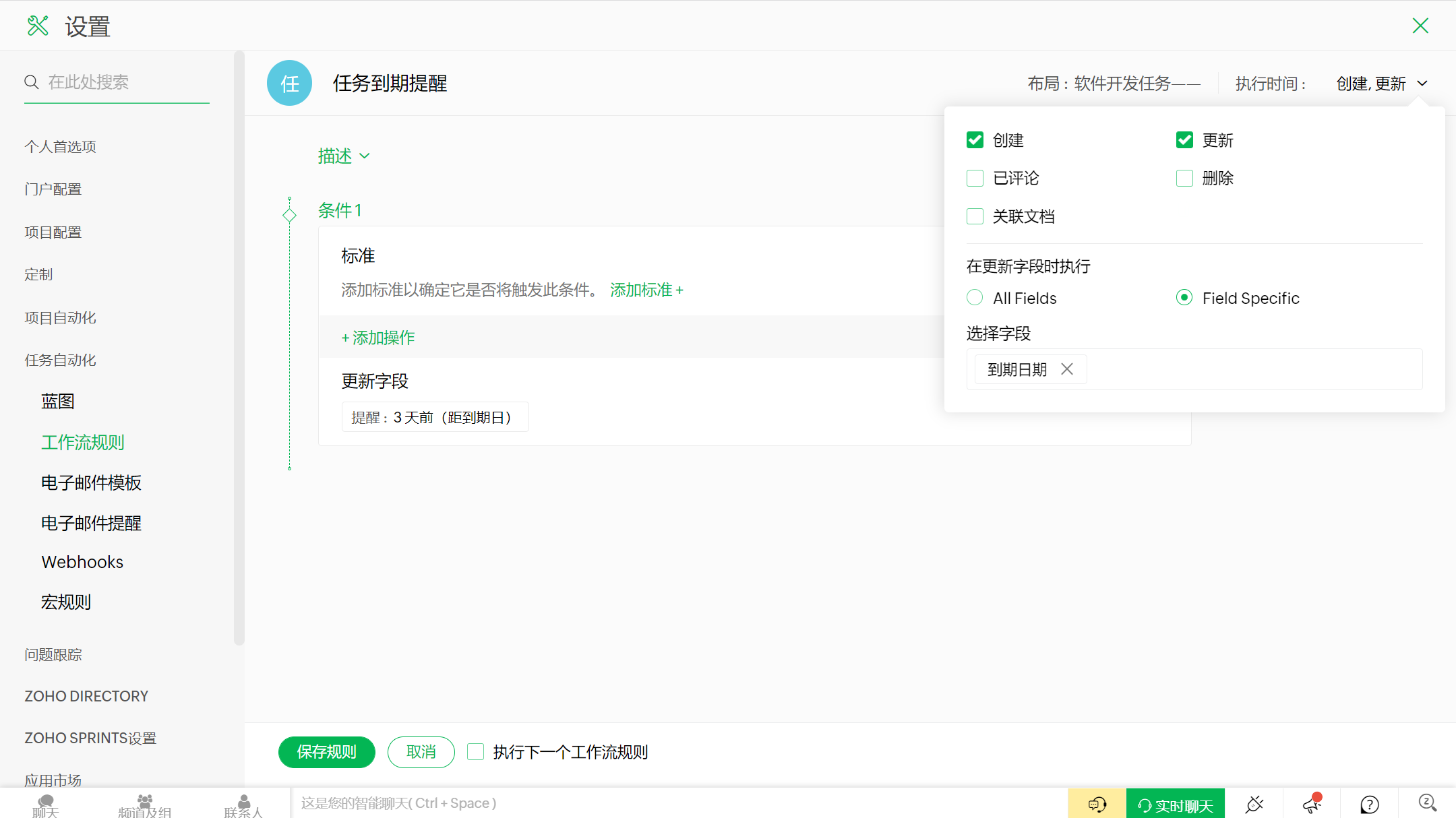Collapse the 执行时间 创建, 更新 dropdown

coord(1422,84)
